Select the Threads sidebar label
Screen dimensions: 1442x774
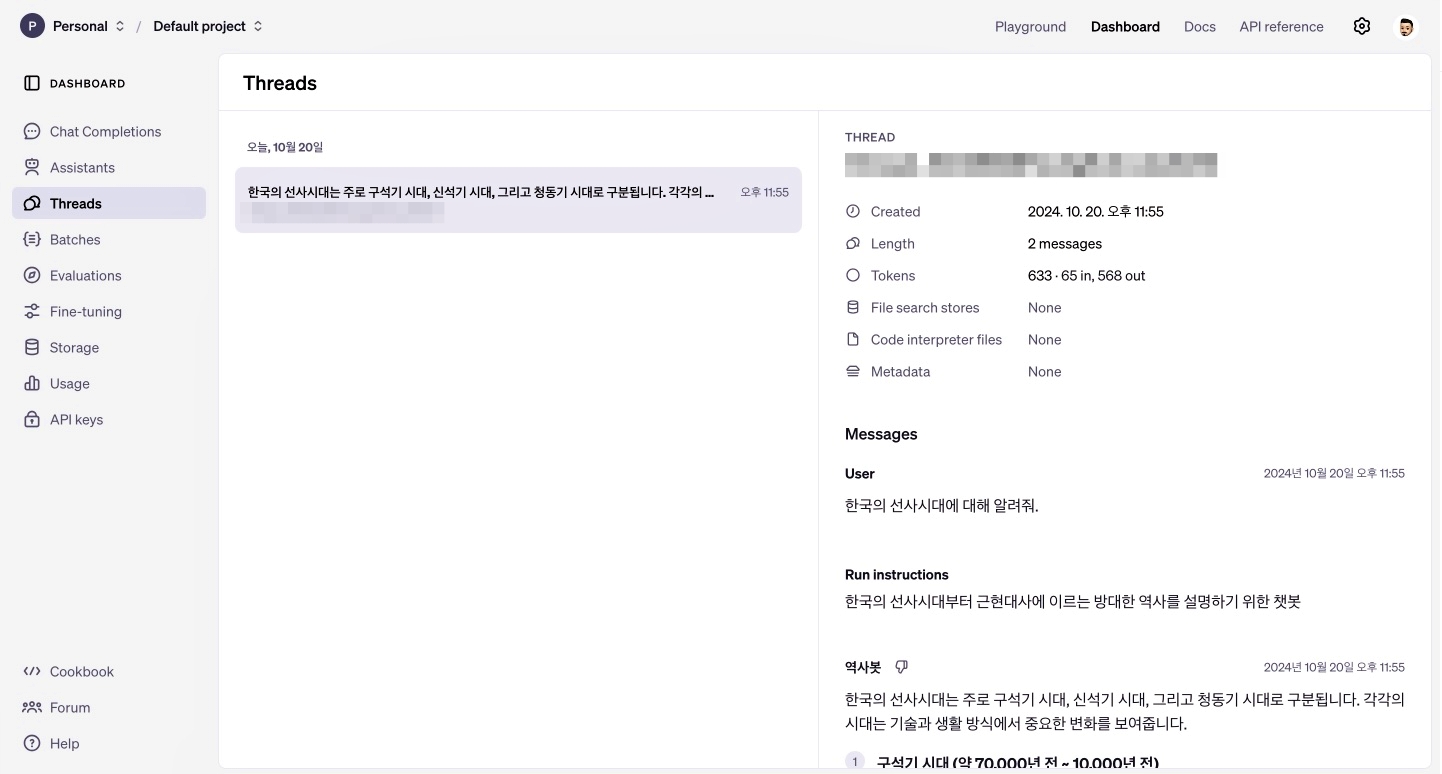pos(76,203)
